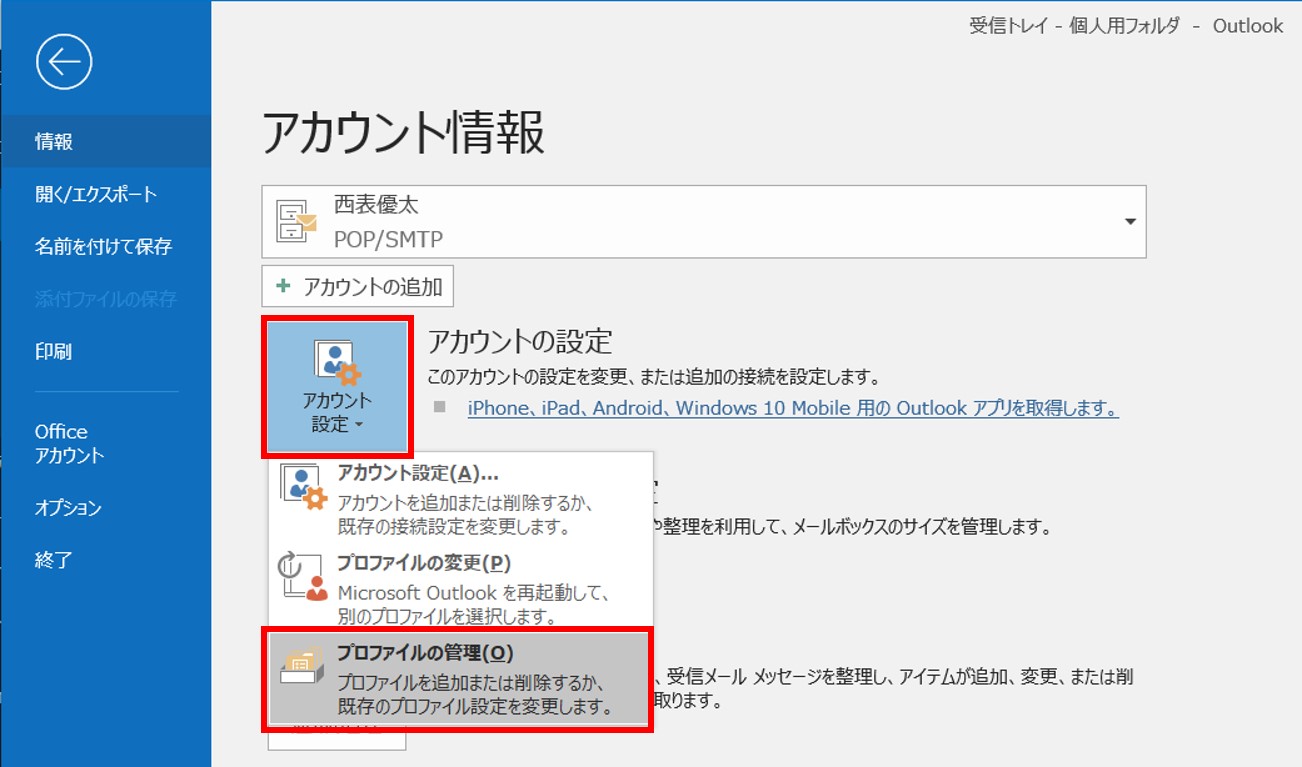Open the 印刷 page
Screen dimensions: 1302x767
click(105, 351)
